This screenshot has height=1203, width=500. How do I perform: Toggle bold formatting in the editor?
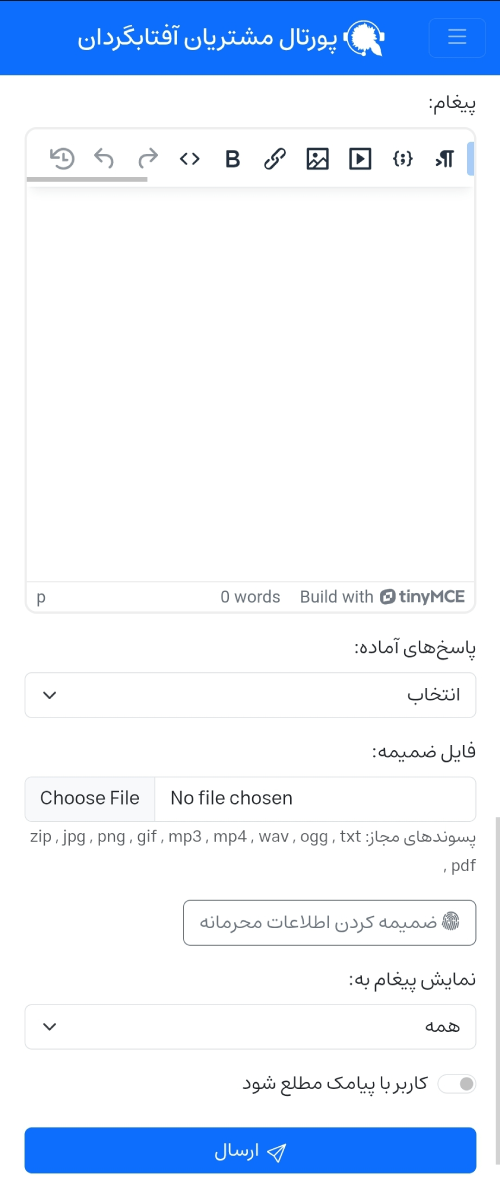pos(233,158)
